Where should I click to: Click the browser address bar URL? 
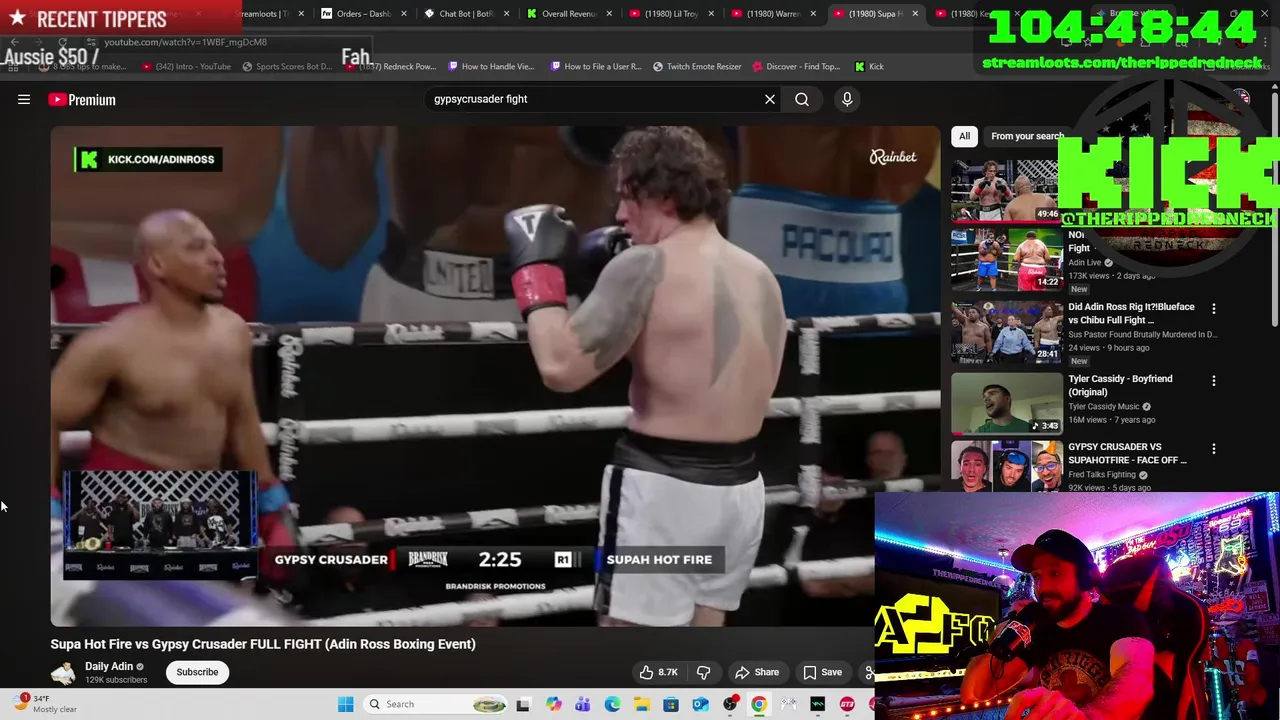point(186,42)
